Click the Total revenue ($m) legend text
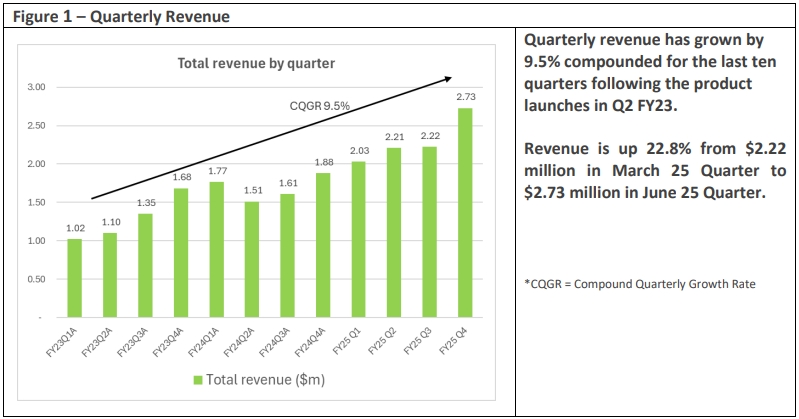799x419 pixels. (265, 380)
